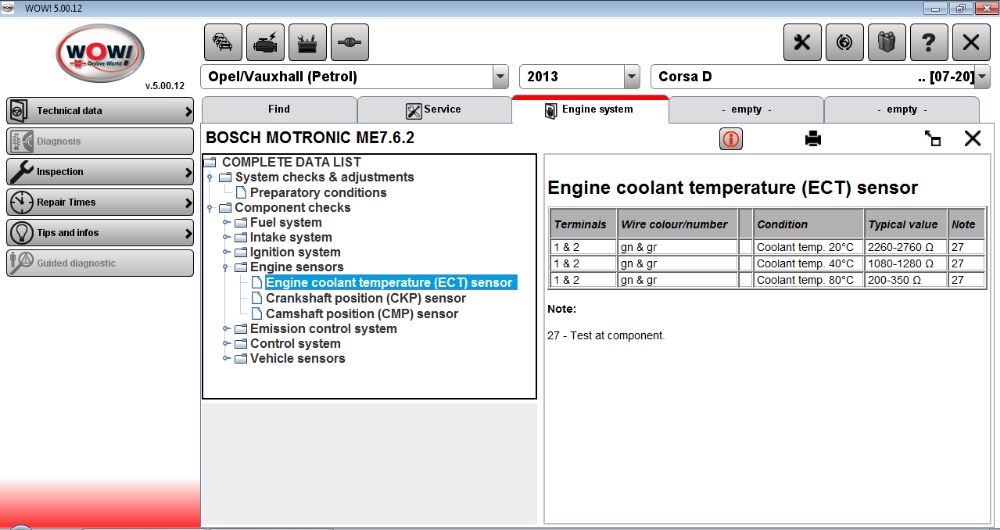This screenshot has height=530, width=1000.
Task: Open Tips and infos menu
Action: tap(100, 233)
